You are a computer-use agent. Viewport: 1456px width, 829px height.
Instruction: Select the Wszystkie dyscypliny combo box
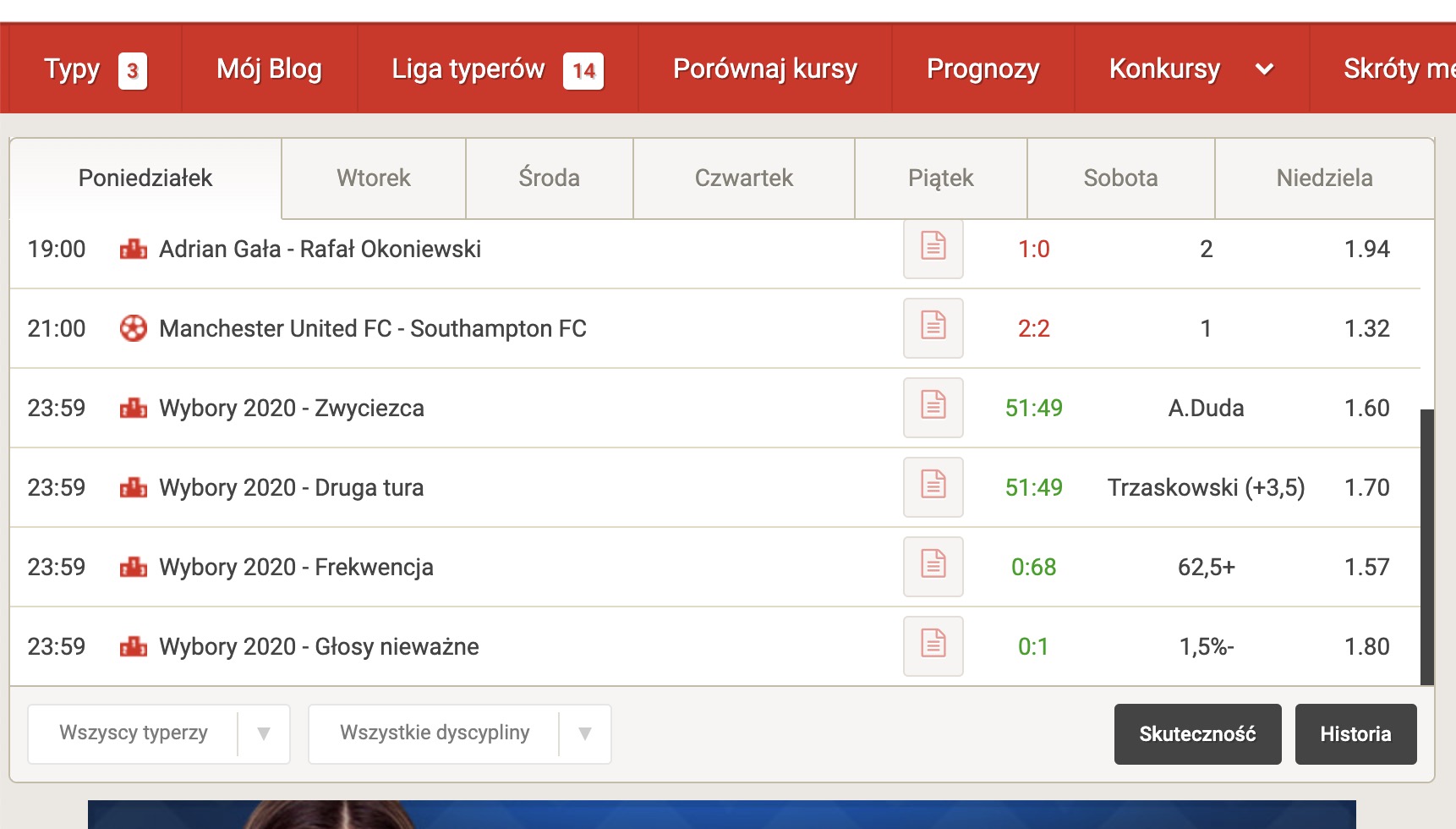[460, 734]
